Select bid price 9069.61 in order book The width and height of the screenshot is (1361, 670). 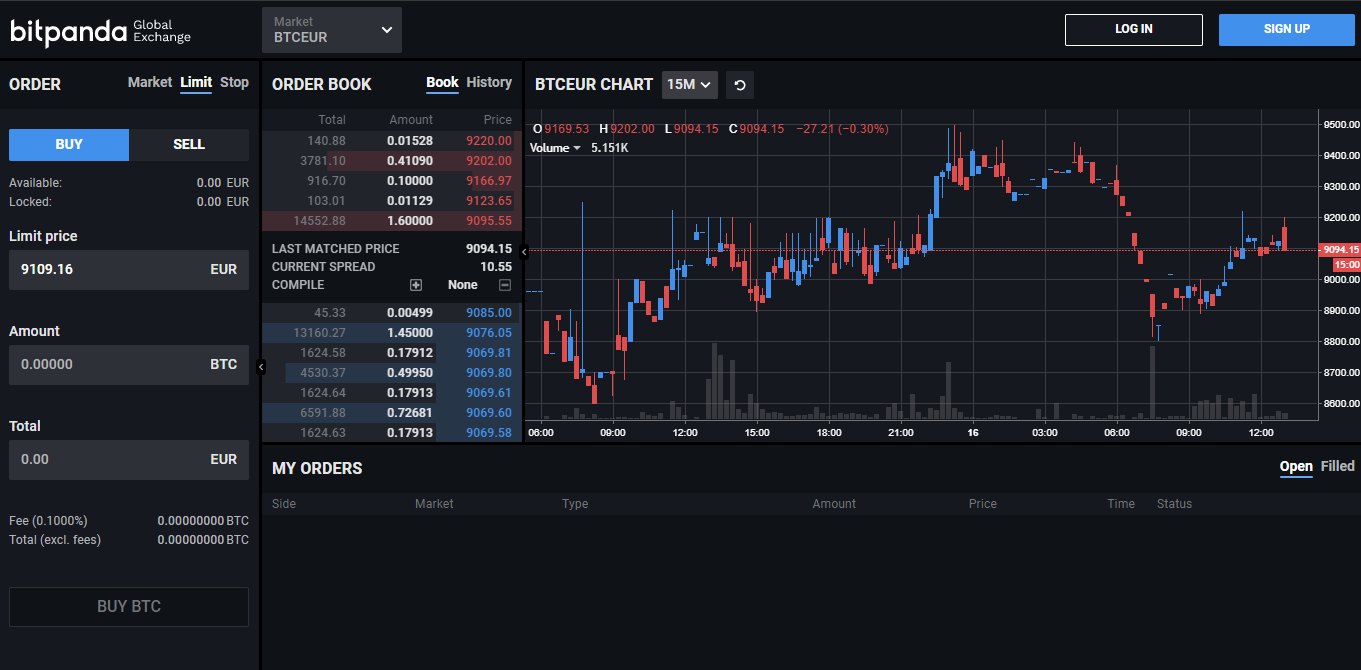point(489,393)
